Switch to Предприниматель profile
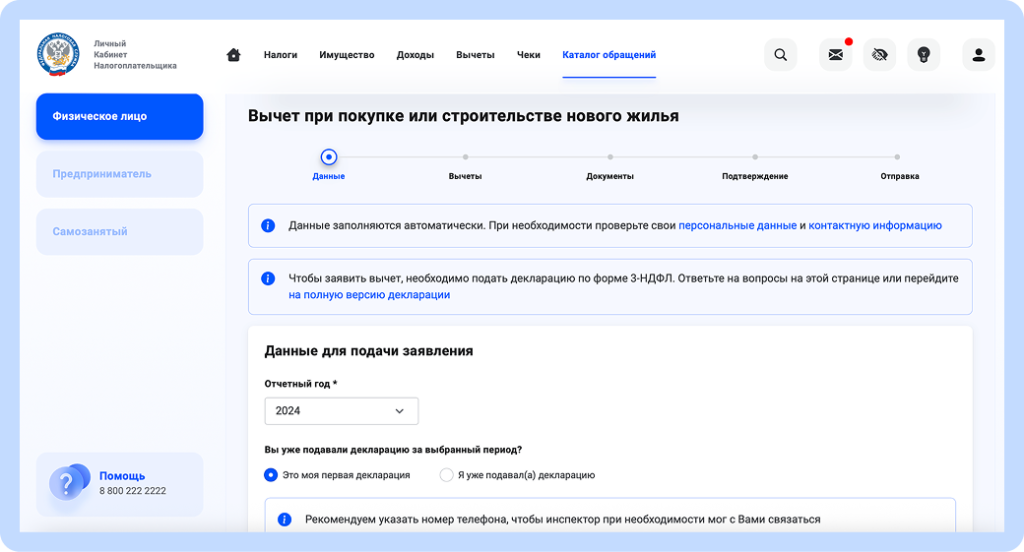This screenshot has width=1024, height=552. (x=120, y=174)
